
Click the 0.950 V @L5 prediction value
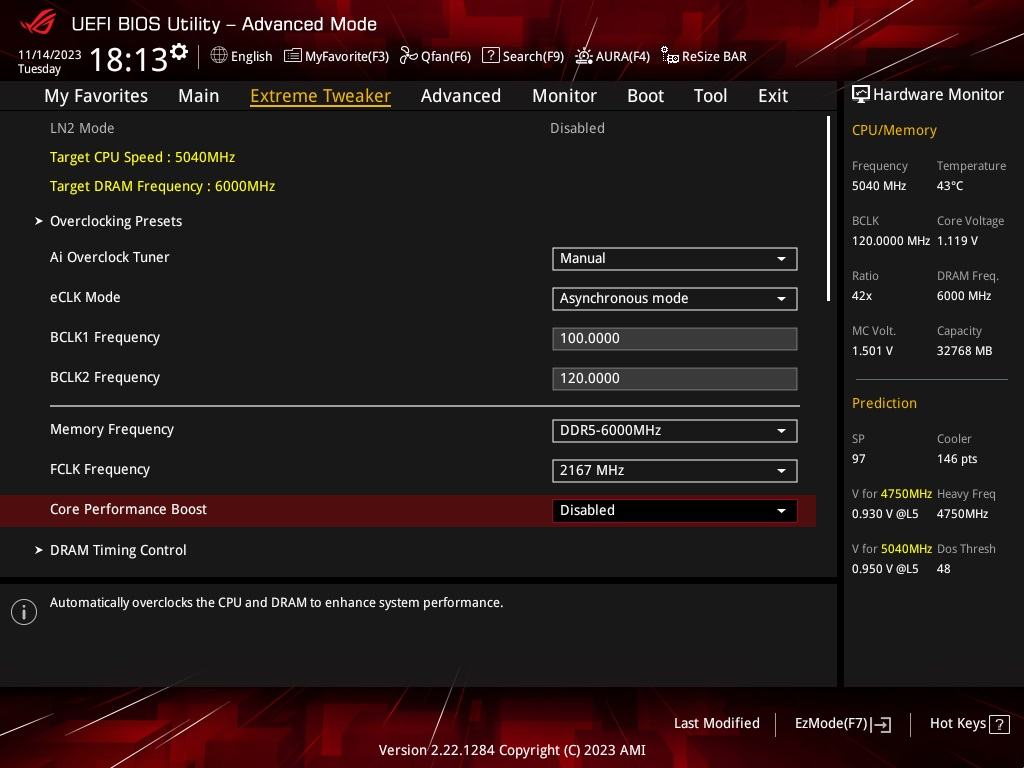tap(885, 569)
